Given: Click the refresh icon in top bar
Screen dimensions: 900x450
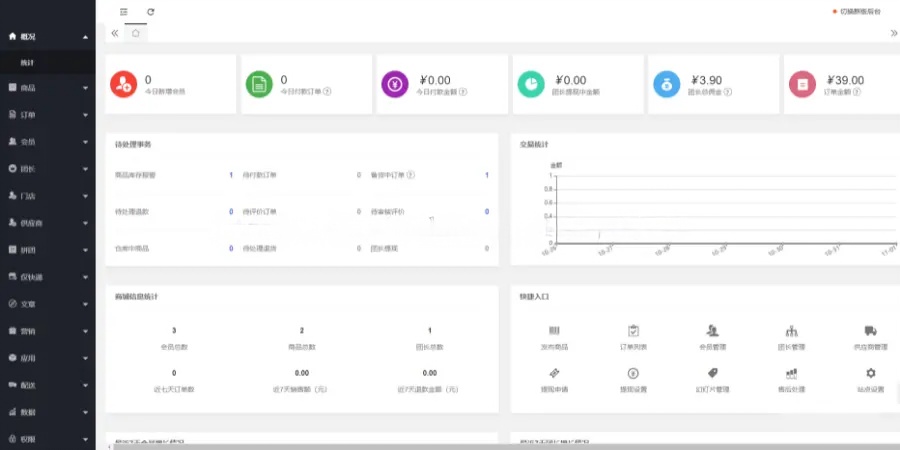Looking at the screenshot, I should coord(151,11).
